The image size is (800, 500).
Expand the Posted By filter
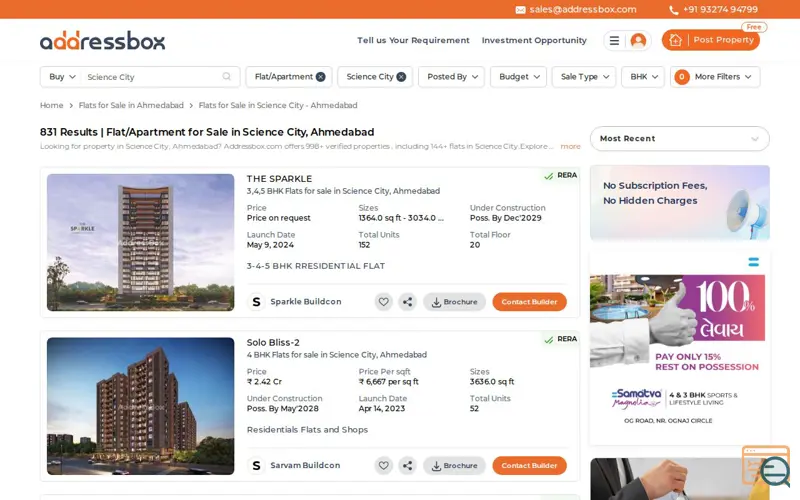click(x=452, y=77)
